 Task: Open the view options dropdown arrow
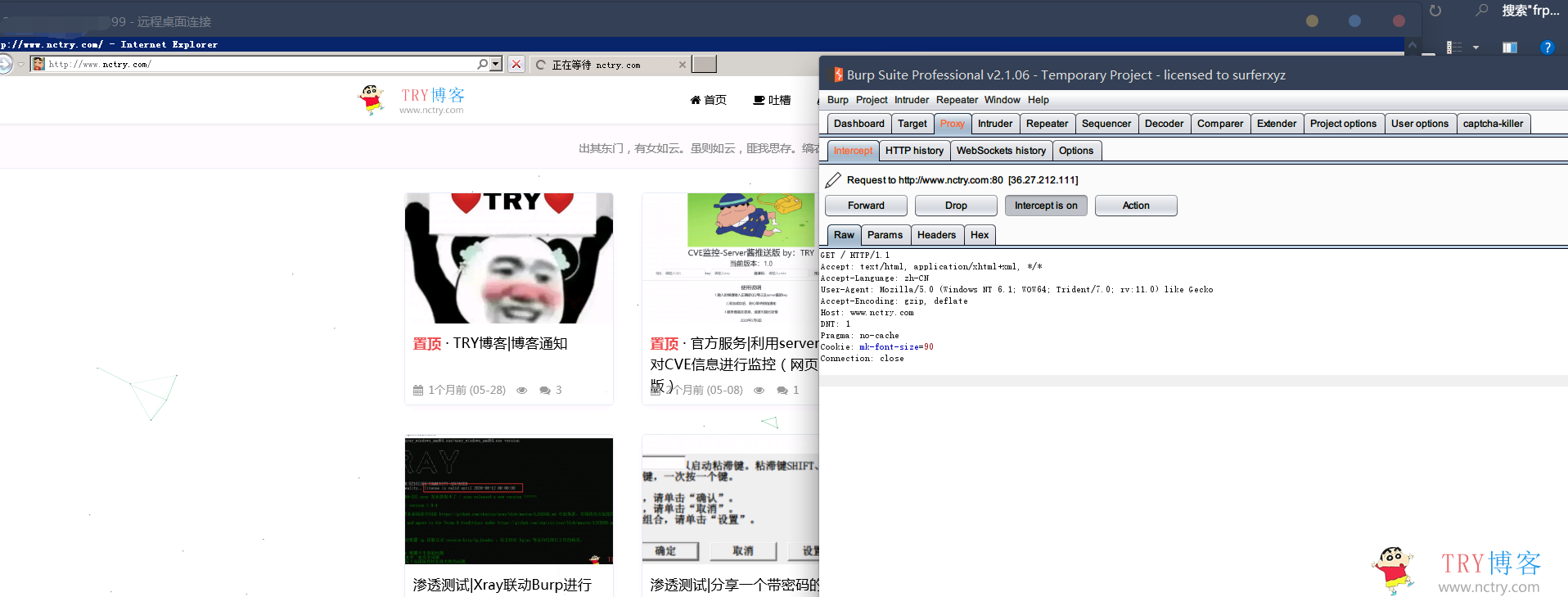(1476, 47)
